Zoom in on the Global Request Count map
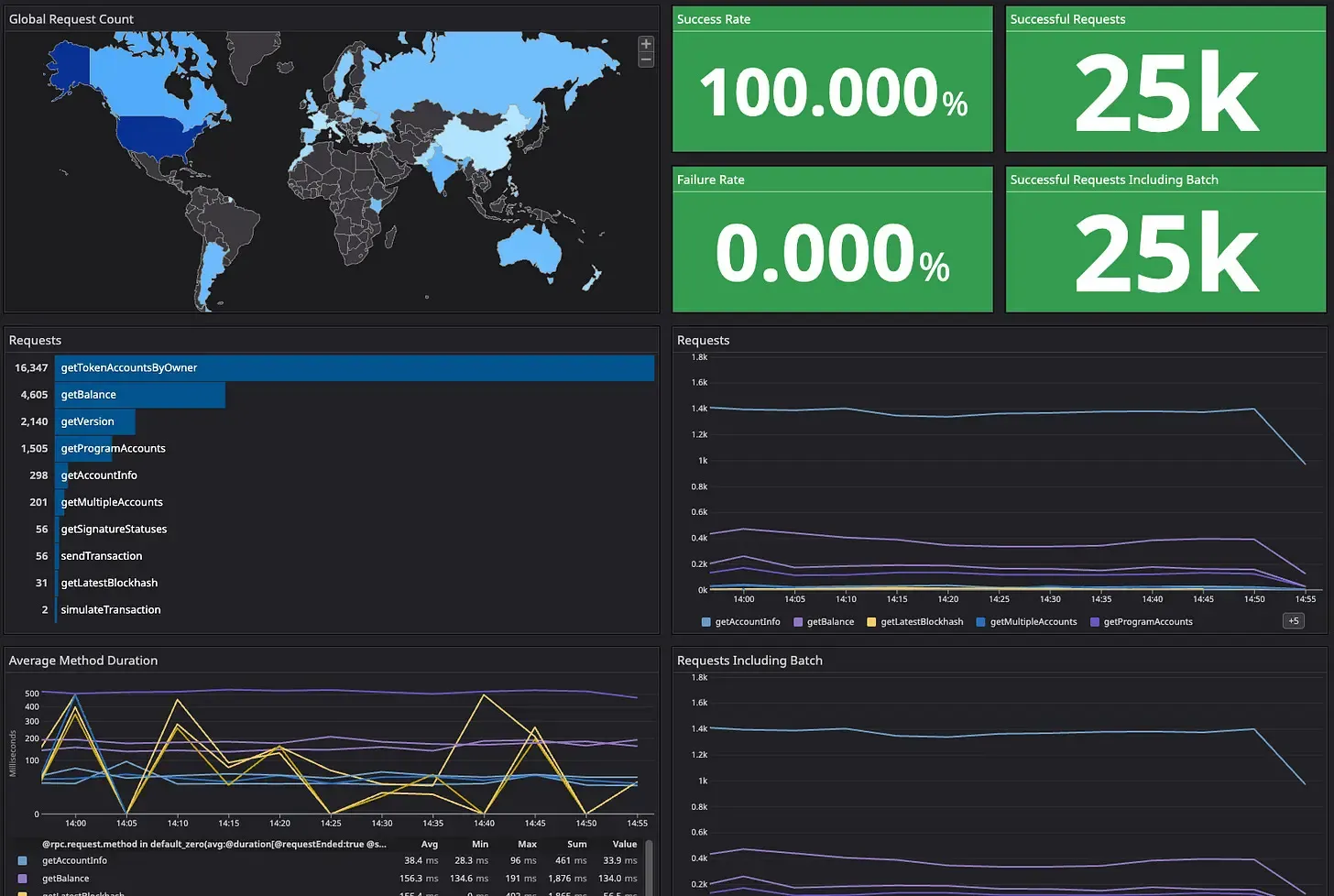The width and height of the screenshot is (1334, 896). point(646,44)
